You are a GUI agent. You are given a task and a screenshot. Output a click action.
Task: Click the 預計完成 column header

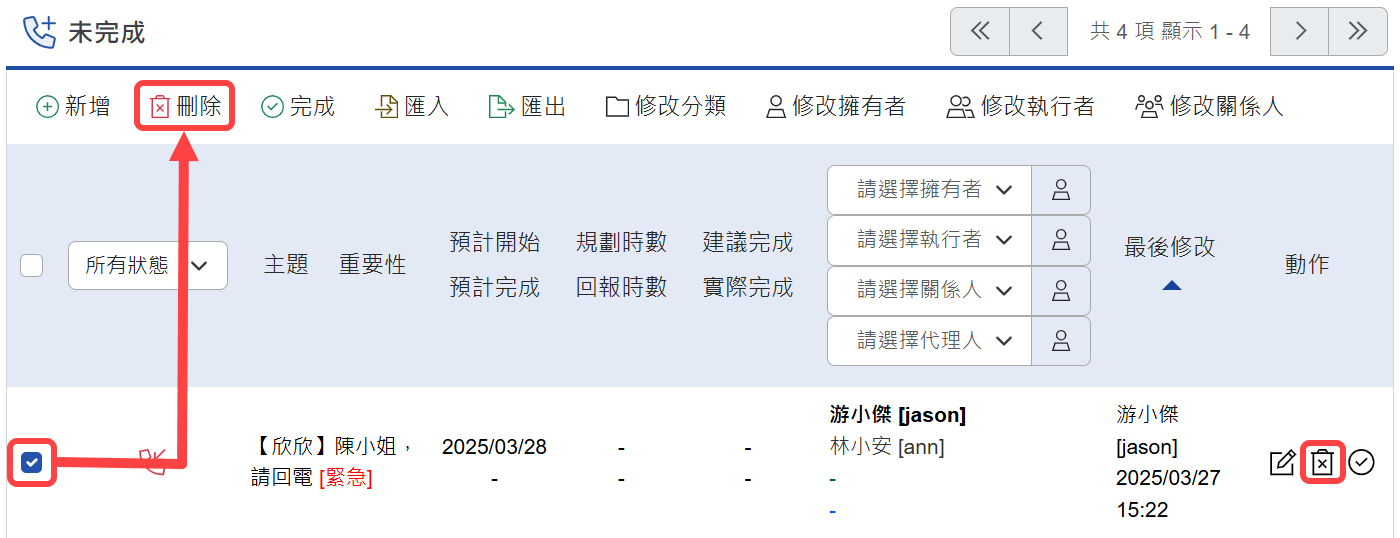(x=495, y=288)
